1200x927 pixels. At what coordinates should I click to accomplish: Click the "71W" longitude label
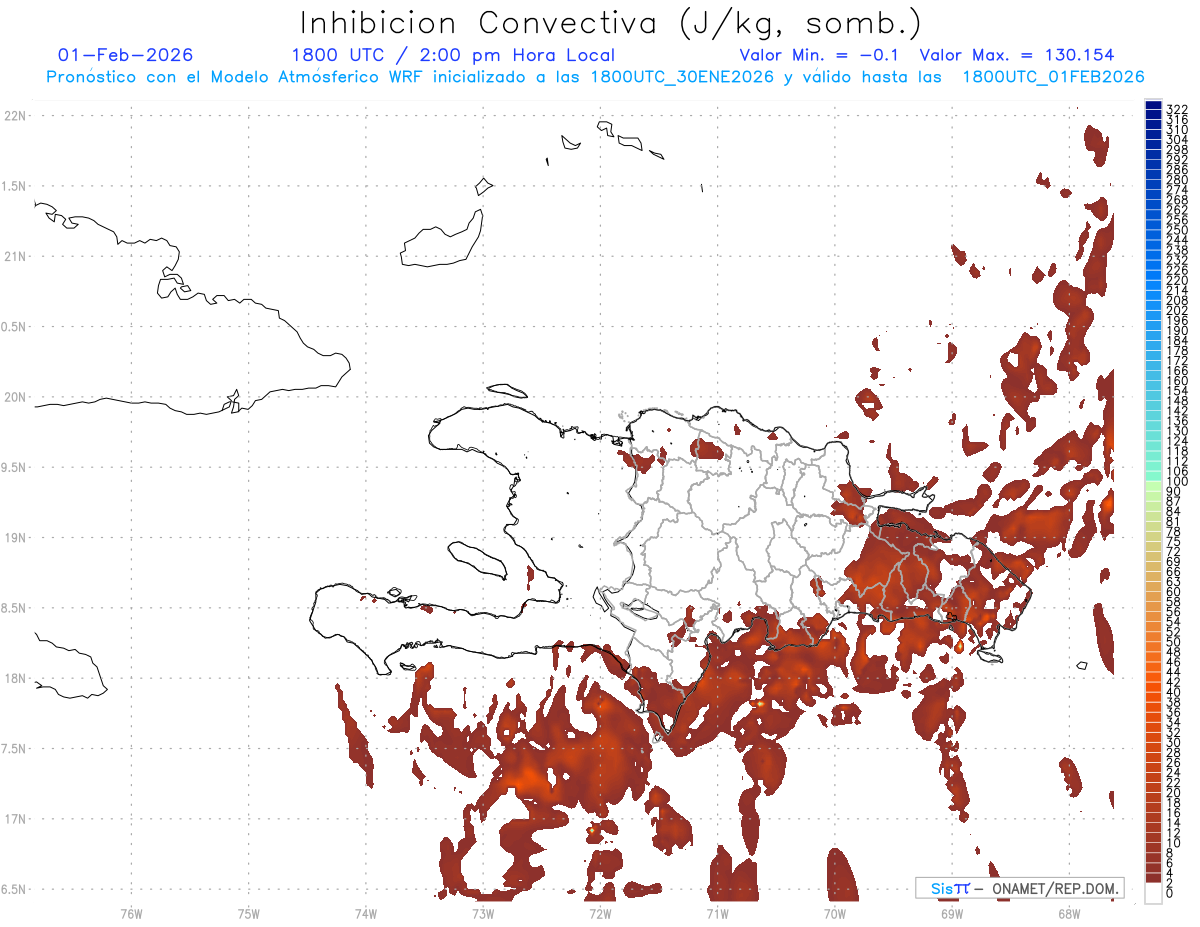[x=717, y=913]
